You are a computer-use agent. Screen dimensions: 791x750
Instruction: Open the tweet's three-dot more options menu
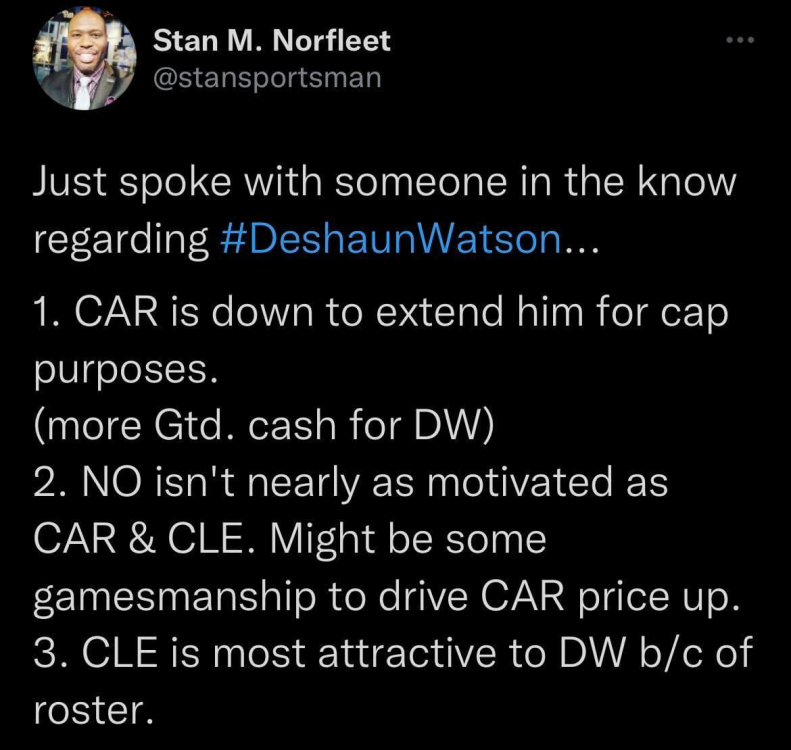pos(738,40)
